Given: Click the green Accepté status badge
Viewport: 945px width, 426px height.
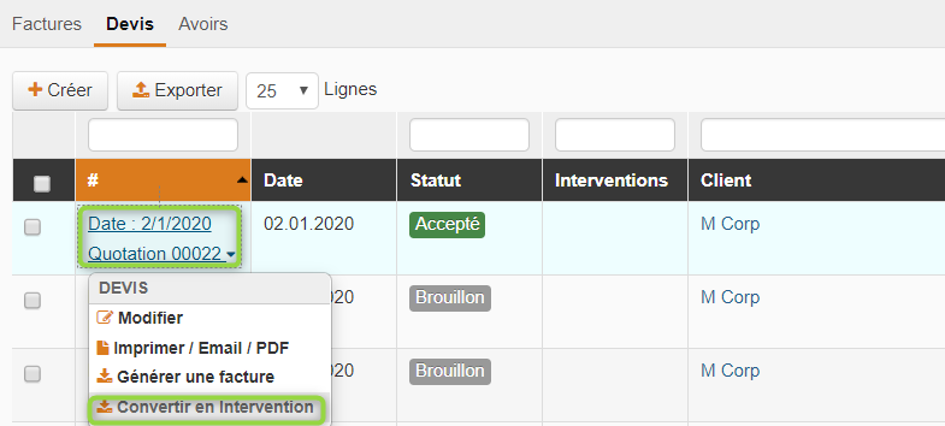Looking at the screenshot, I should tap(447, 224).
